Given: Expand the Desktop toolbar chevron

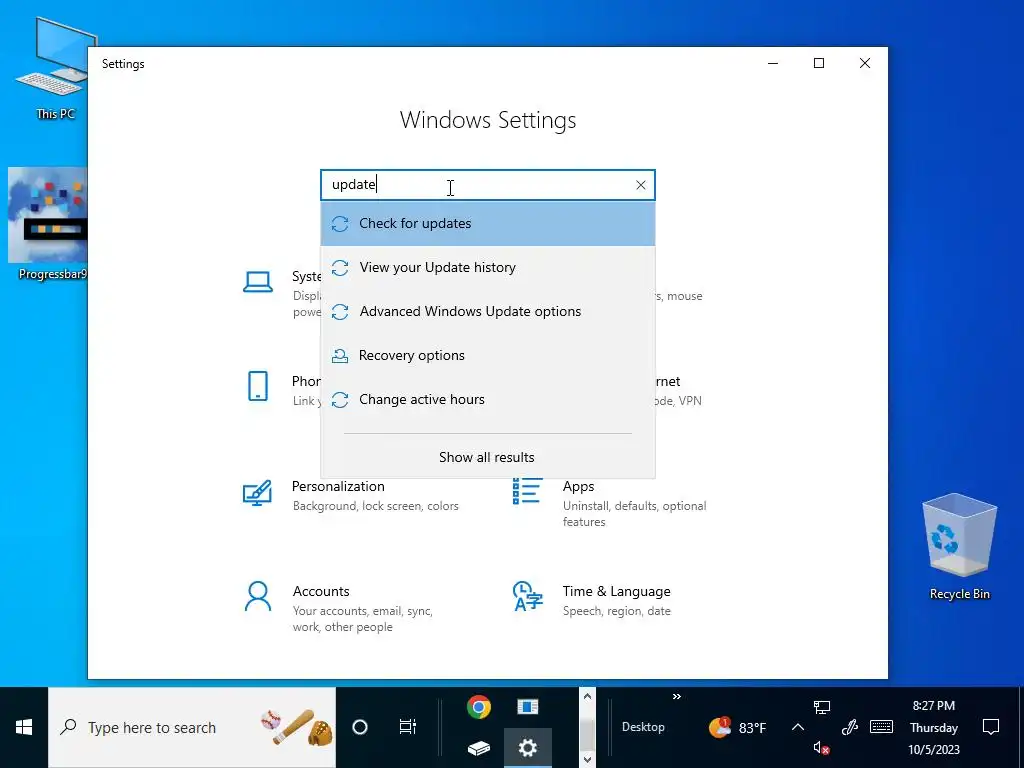Looking at the screenshot, I should coord(677,697).
